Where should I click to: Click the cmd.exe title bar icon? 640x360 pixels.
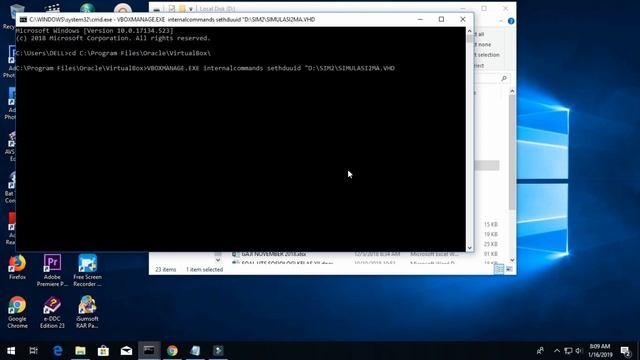[23, 19]
